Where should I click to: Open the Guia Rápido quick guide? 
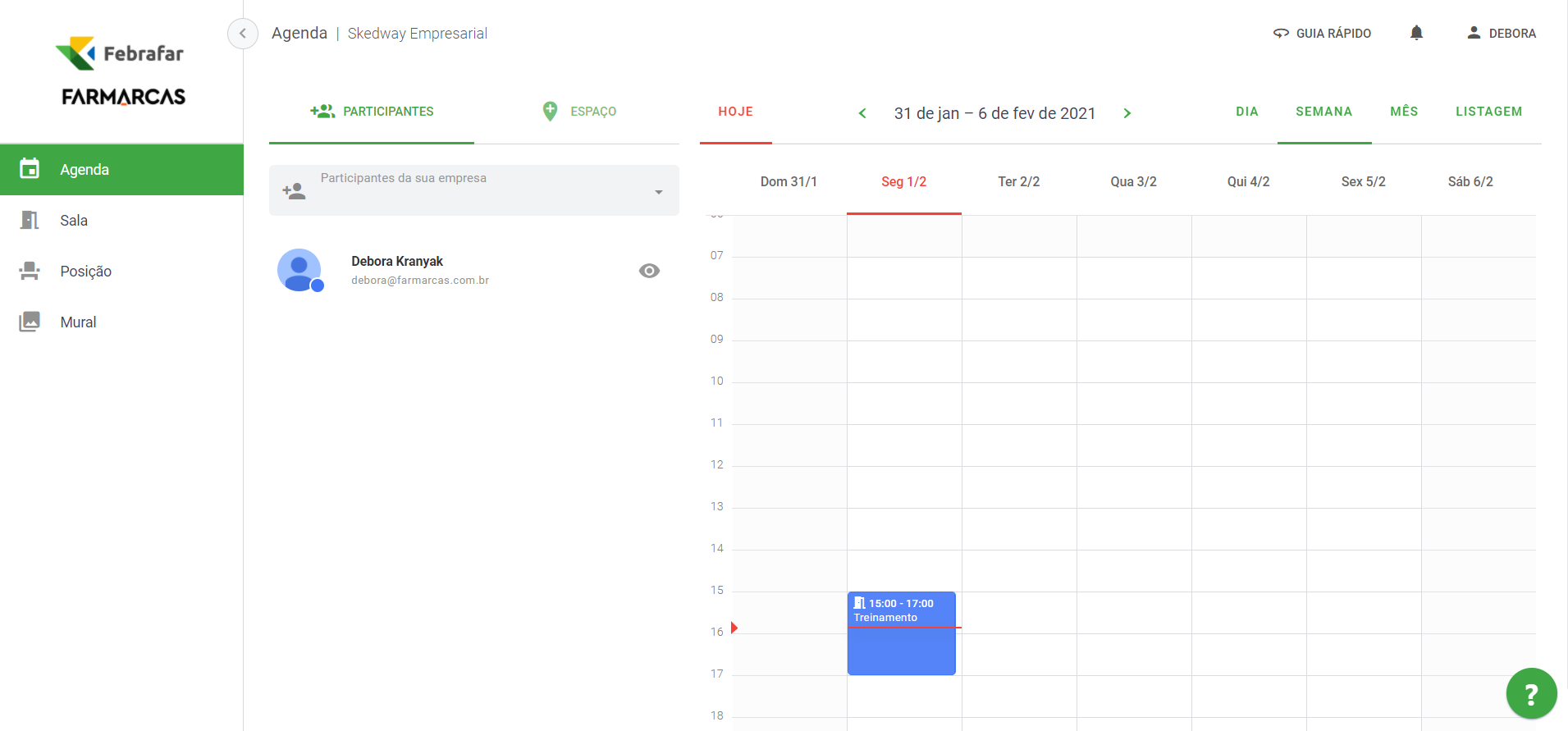[x=1323, y=33]
